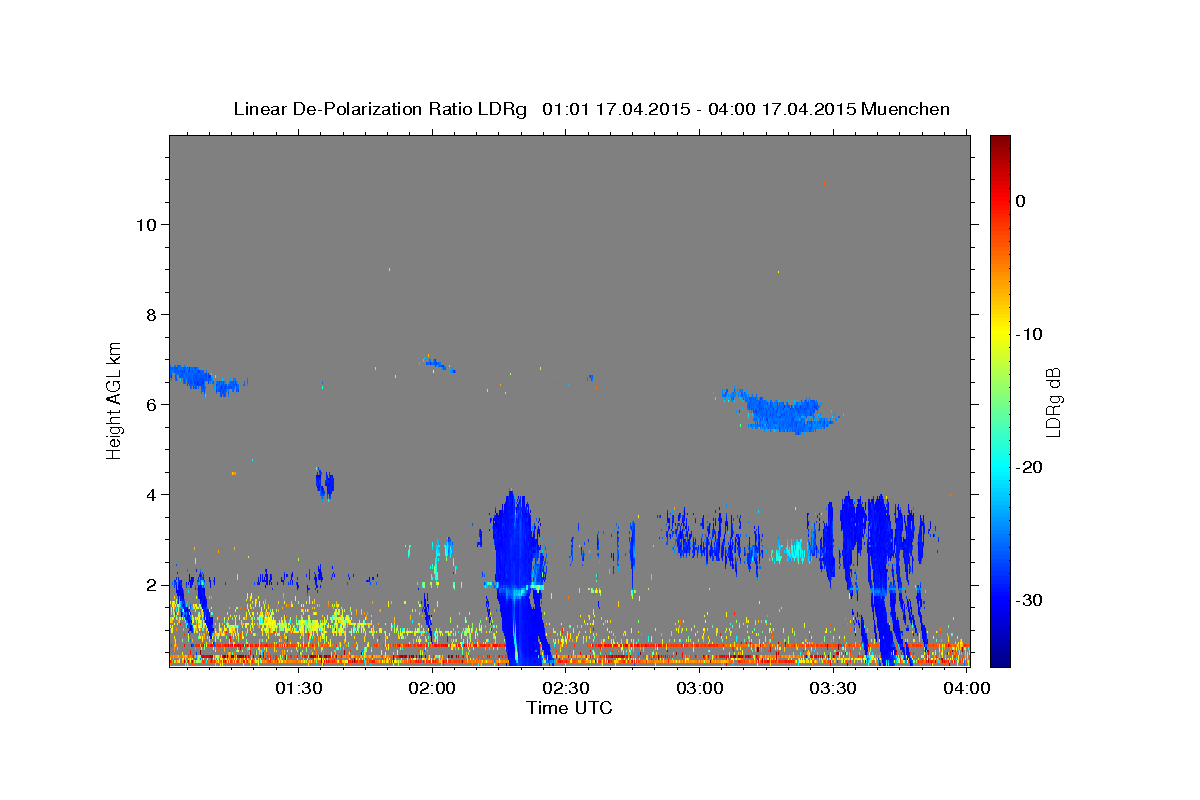Viewport: 1200px width, 800px height.
Task: Click the height tick label 6
Action: (151, 404)
